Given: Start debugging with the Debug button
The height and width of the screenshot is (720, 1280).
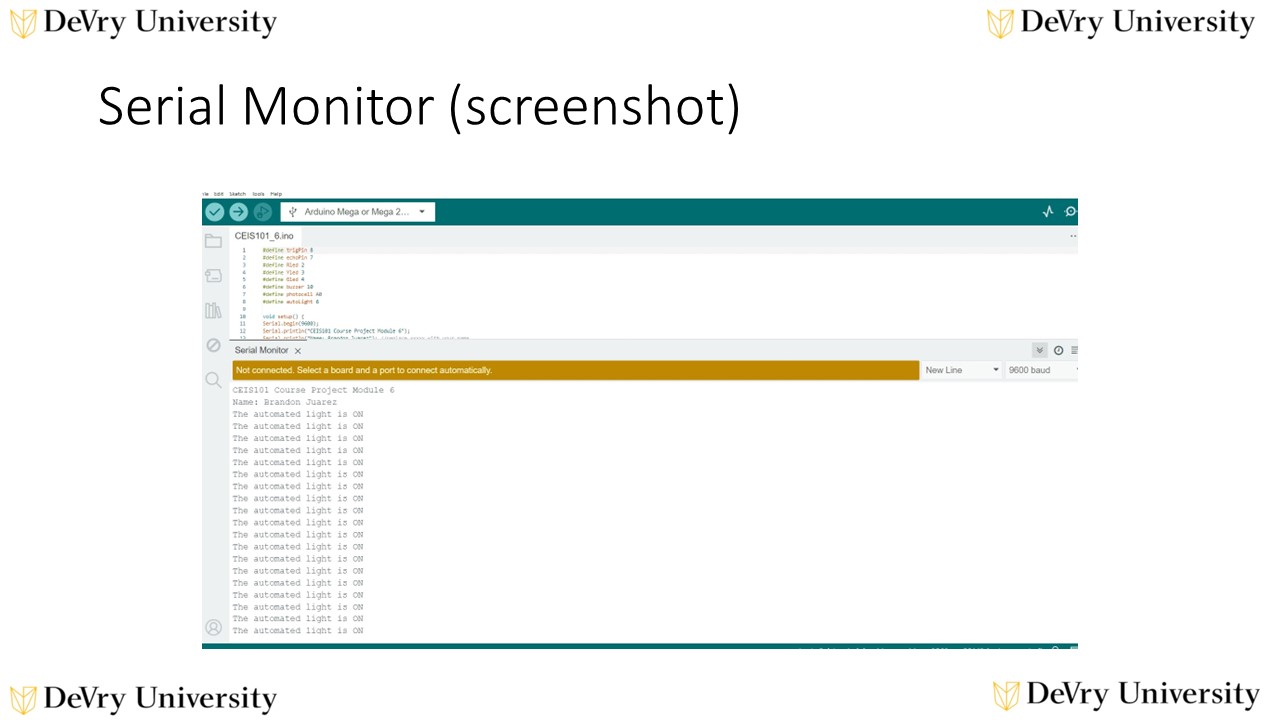Looking at the screenshot, I should 262,212.
